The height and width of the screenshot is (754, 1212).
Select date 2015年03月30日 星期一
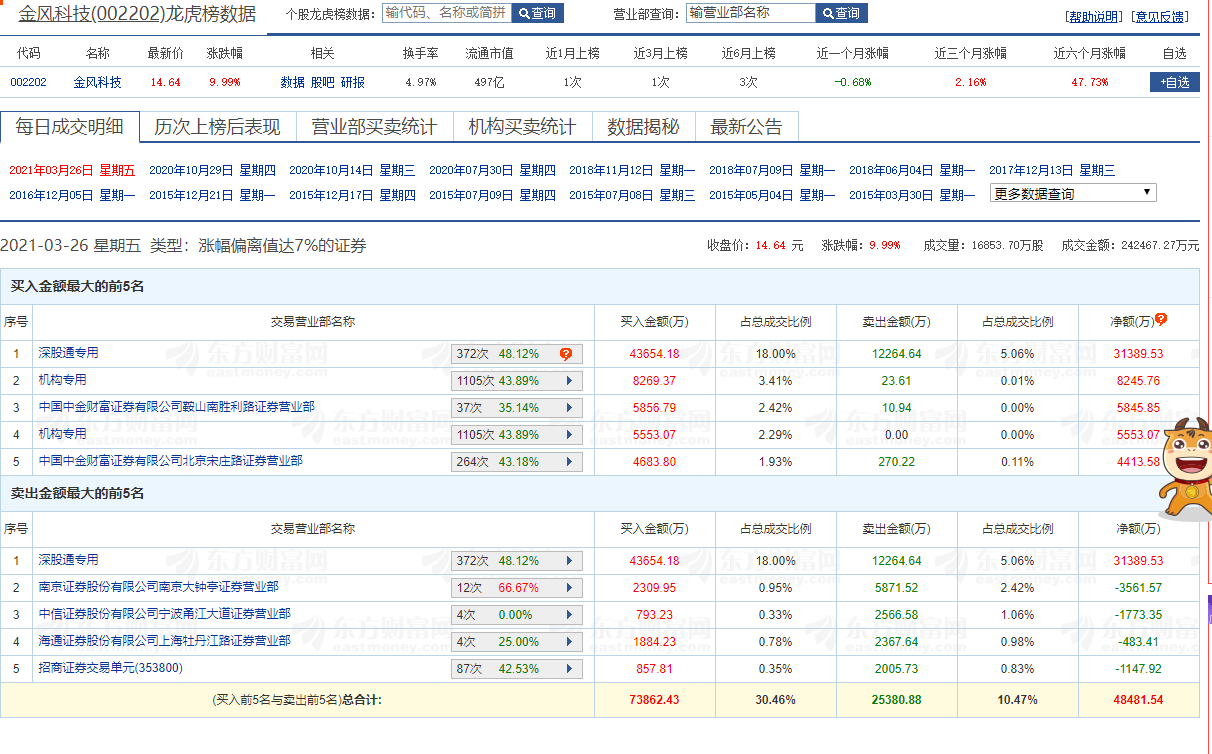(912, 195)
